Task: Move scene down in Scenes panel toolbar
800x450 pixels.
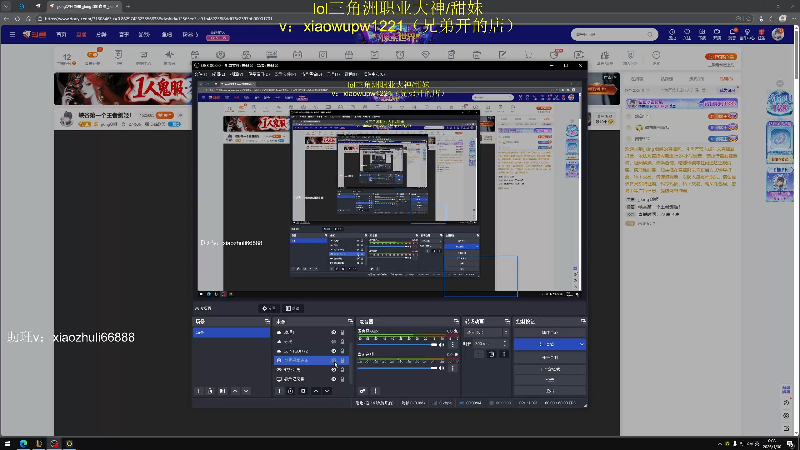Action: coord(246,391)
